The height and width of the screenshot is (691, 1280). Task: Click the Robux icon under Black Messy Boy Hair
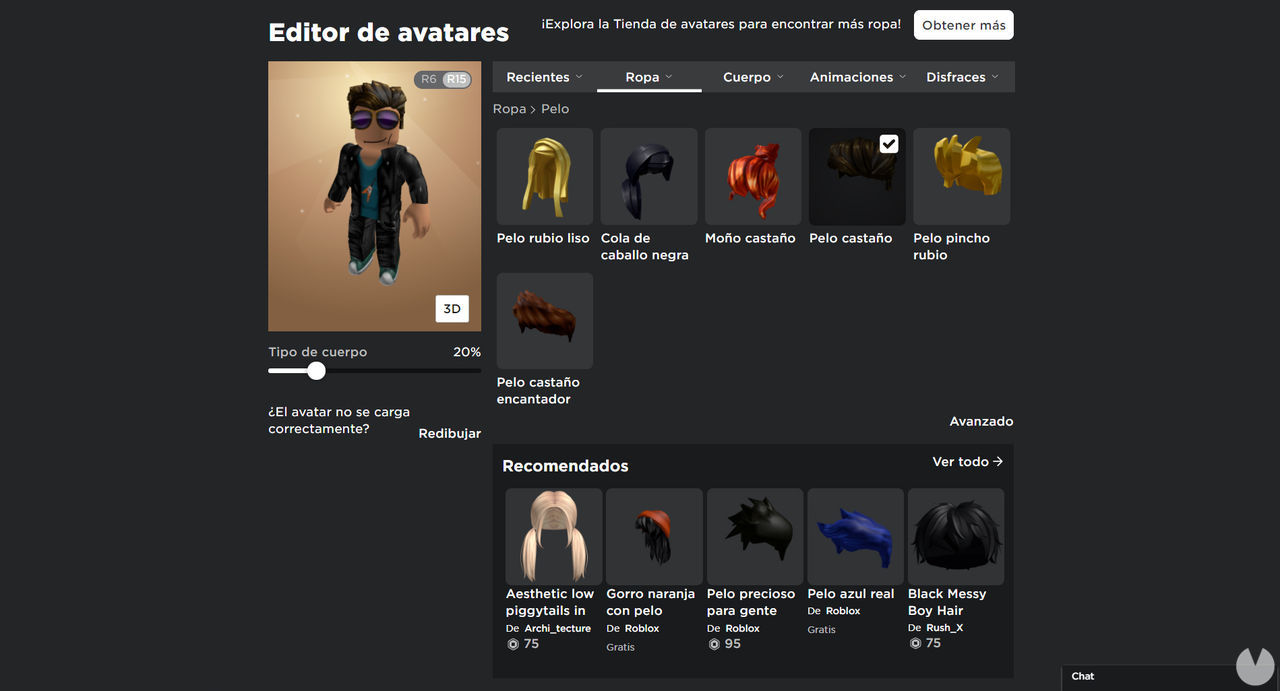pyautogui.click(x=915, y=643)
